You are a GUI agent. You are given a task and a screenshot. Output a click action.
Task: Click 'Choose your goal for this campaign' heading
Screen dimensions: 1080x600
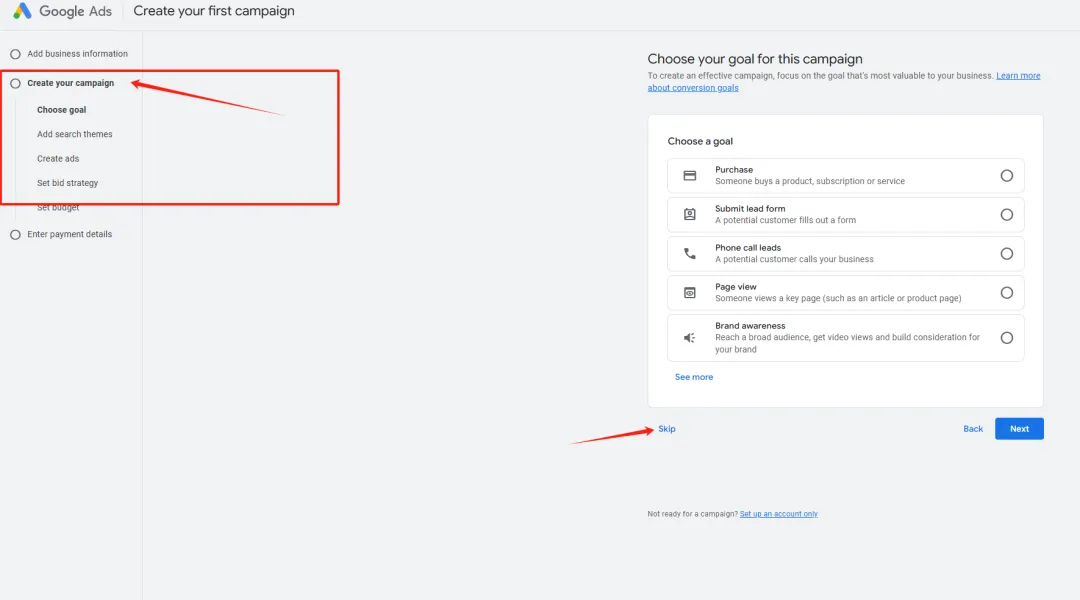click(x=754, y=59)
